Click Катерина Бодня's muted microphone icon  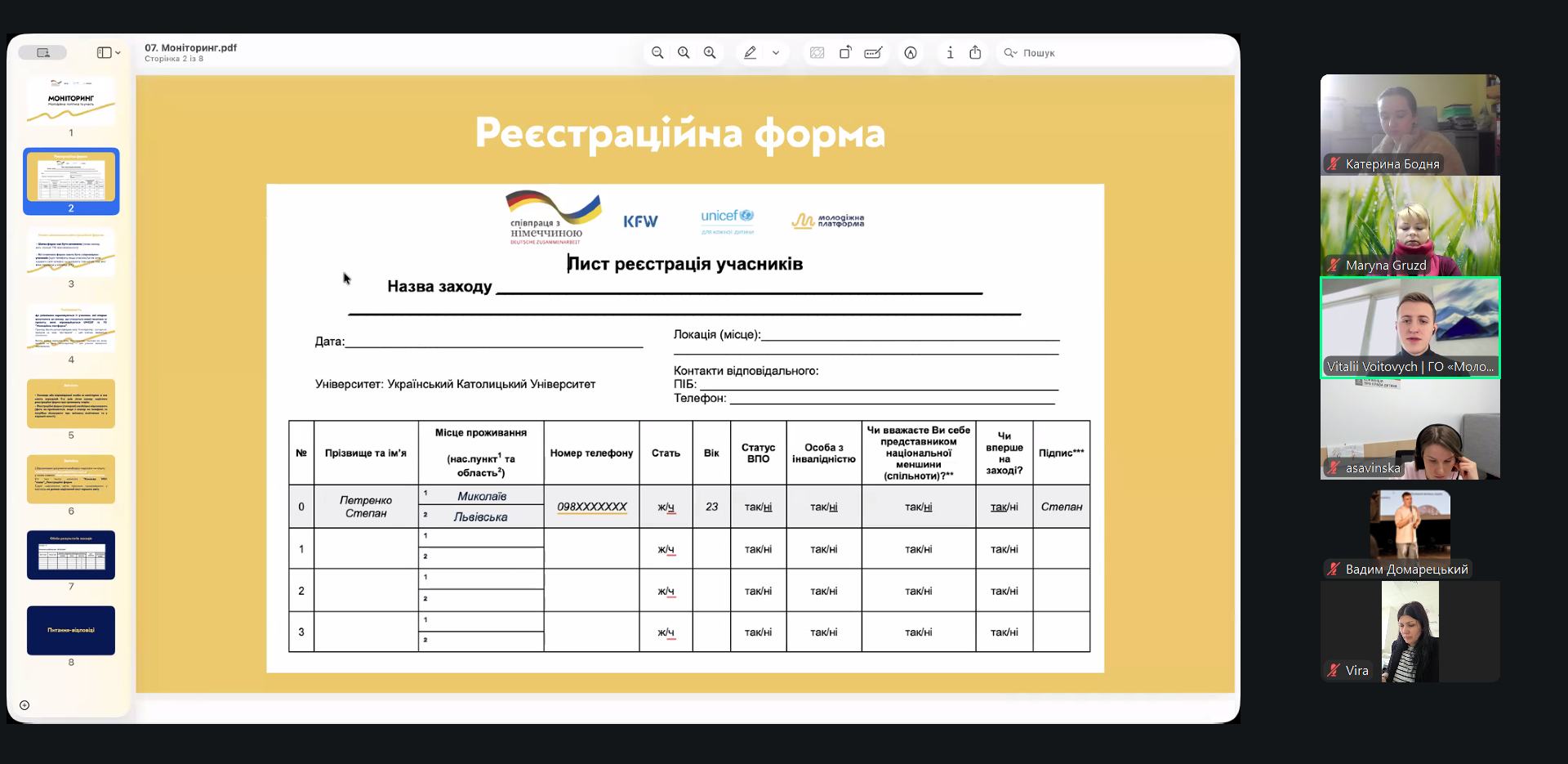[1334, 164]
